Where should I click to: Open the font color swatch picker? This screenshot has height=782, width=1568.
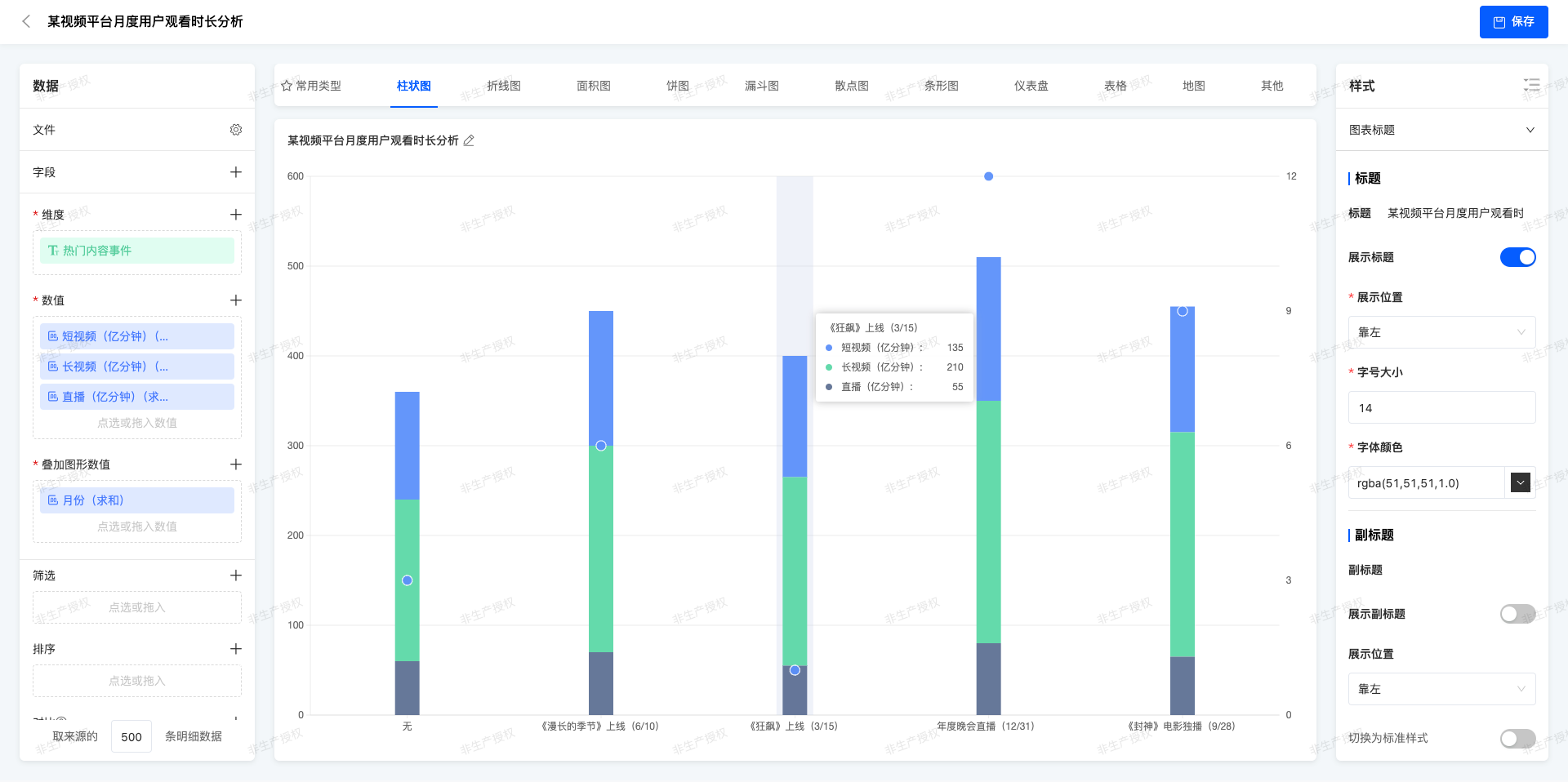1520,482
